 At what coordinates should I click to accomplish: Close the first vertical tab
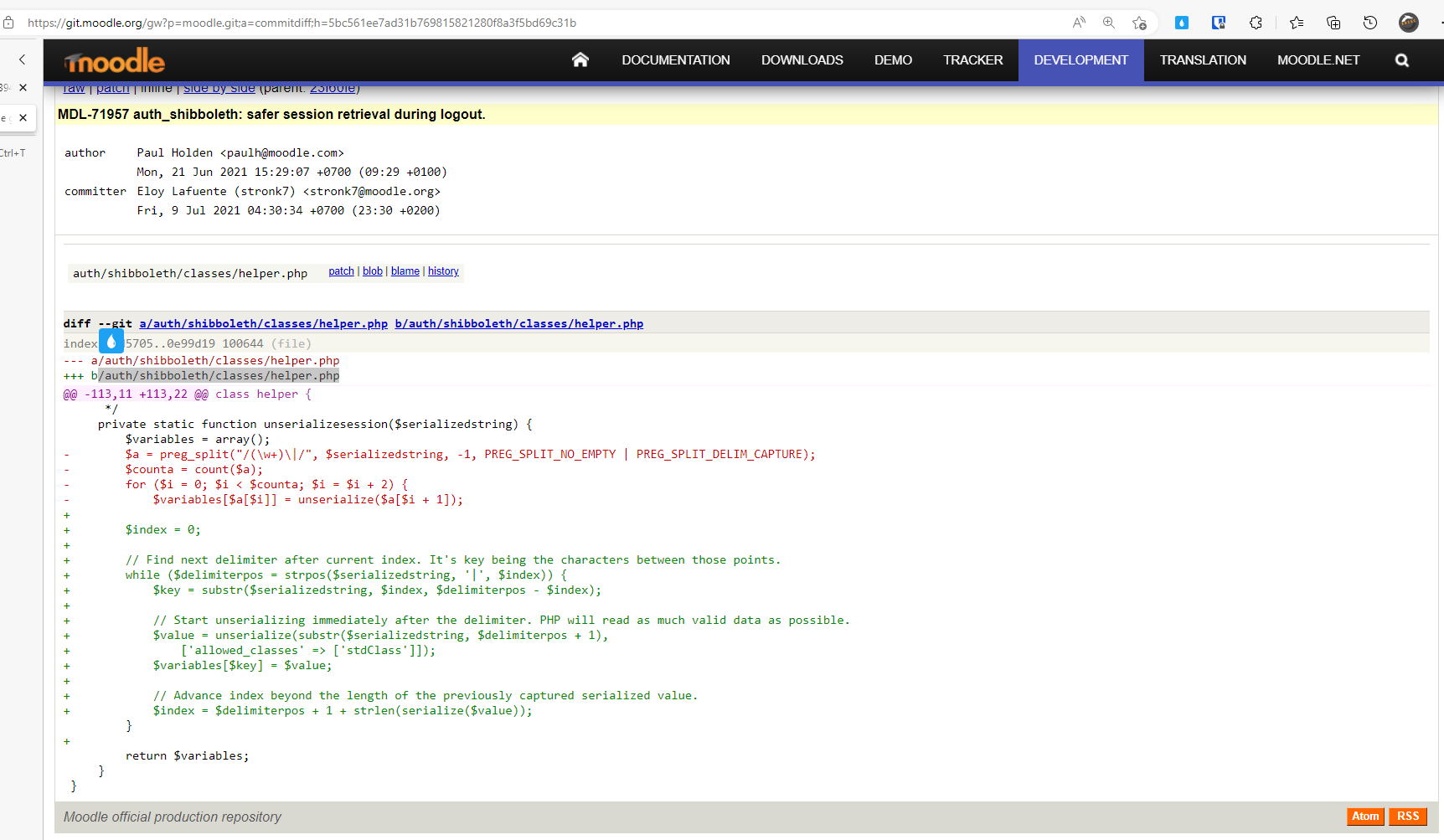(x=23, y=87)
